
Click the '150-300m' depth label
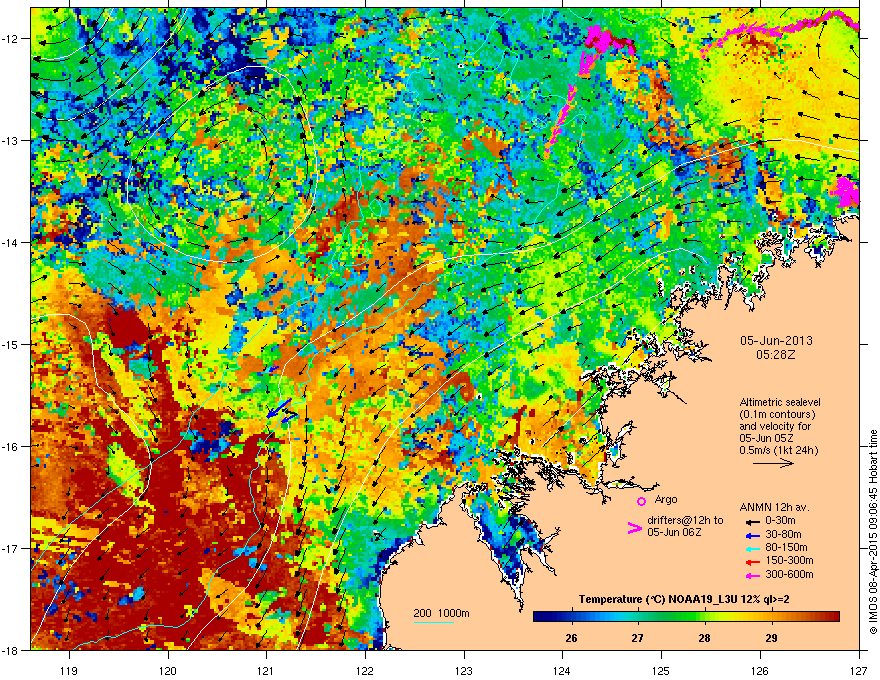pyautogui.click(x=789, y=560)
